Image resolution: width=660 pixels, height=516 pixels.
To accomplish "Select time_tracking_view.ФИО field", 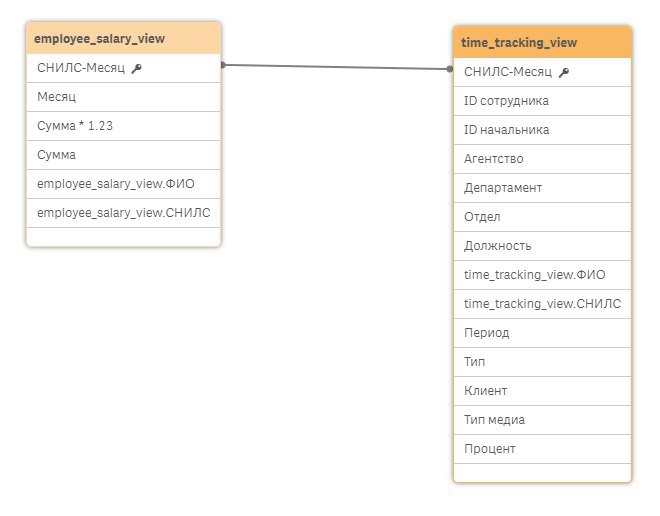I will [x=543, y=275].
